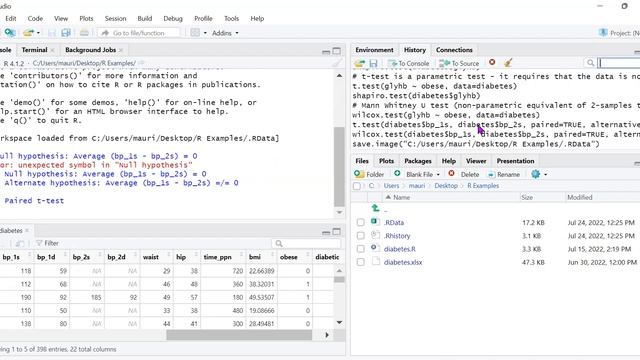
Task: Click the New Project icon in main toolbar
Action: [x=10, y=33]
